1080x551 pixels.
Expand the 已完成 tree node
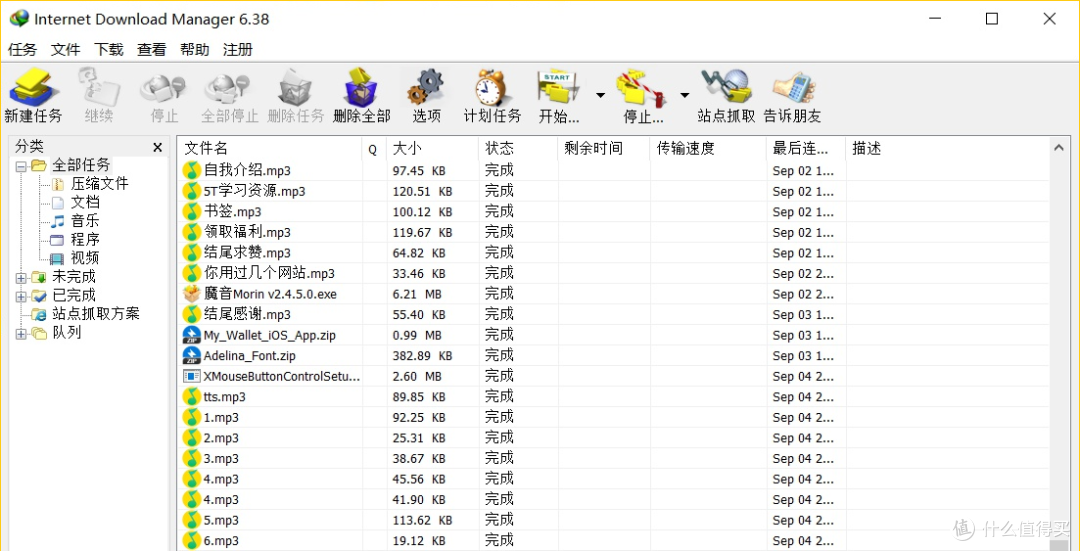click(x=21, y=296)
